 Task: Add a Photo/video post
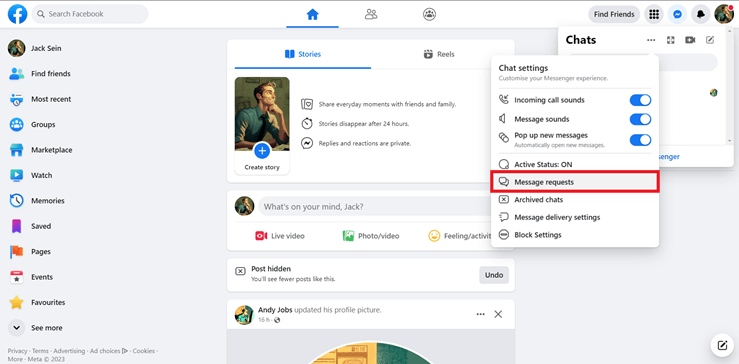point(371,236)
